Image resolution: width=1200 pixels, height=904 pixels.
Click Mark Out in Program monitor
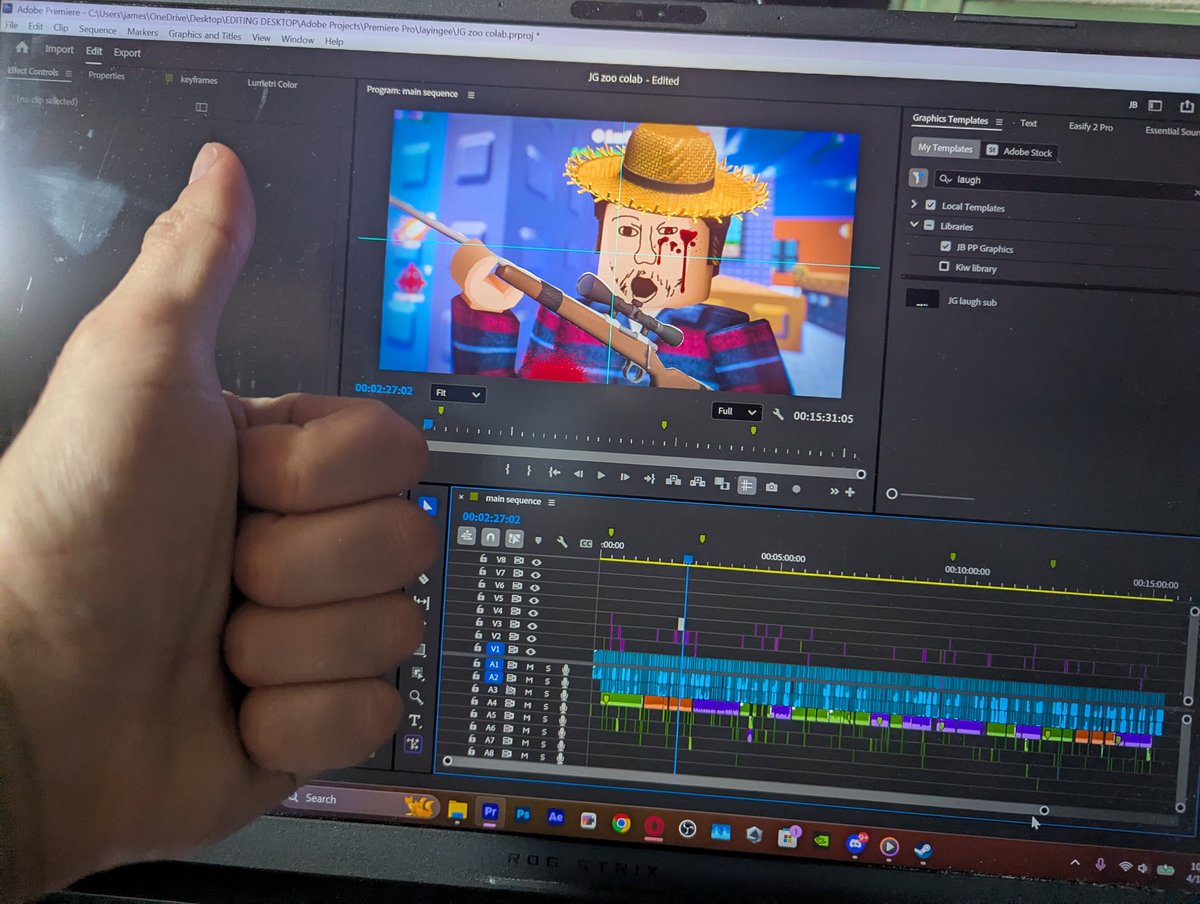[x=529, y=471]
